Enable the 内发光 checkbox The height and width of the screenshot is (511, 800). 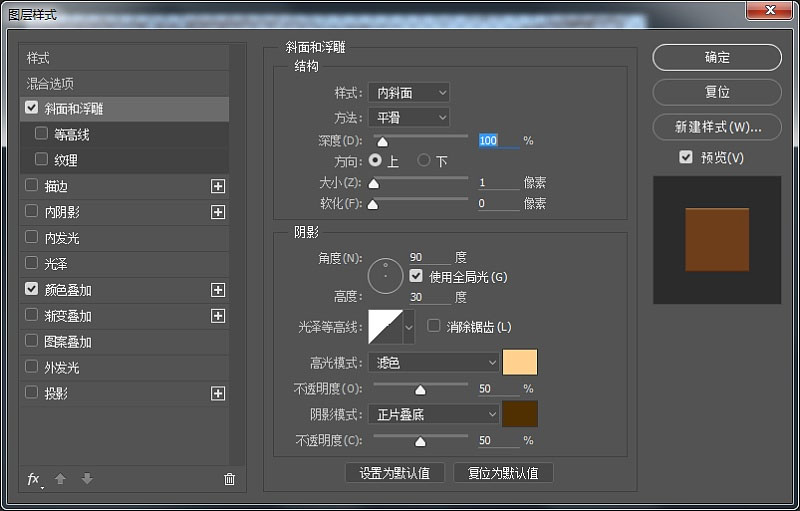(x=32, y=237)
